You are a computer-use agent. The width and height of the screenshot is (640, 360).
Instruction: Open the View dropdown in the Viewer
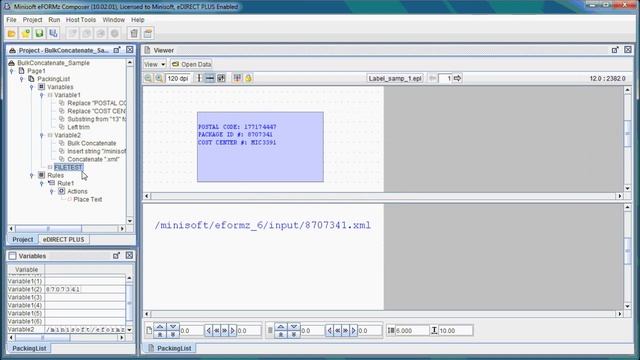(155, 64)
